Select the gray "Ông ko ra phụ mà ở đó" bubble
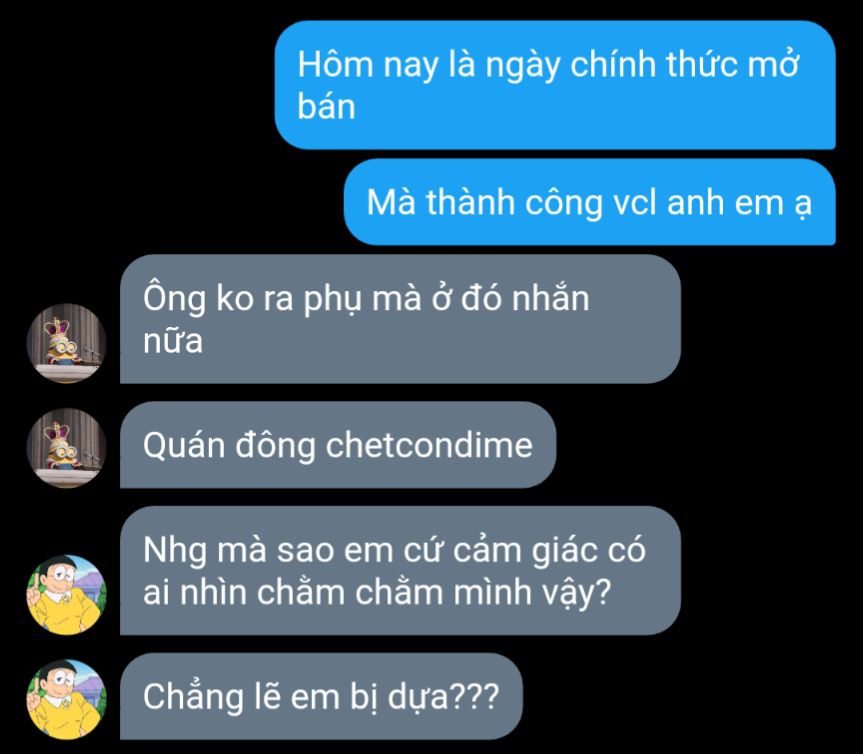 pyautogui.click(x=400, y=319)
